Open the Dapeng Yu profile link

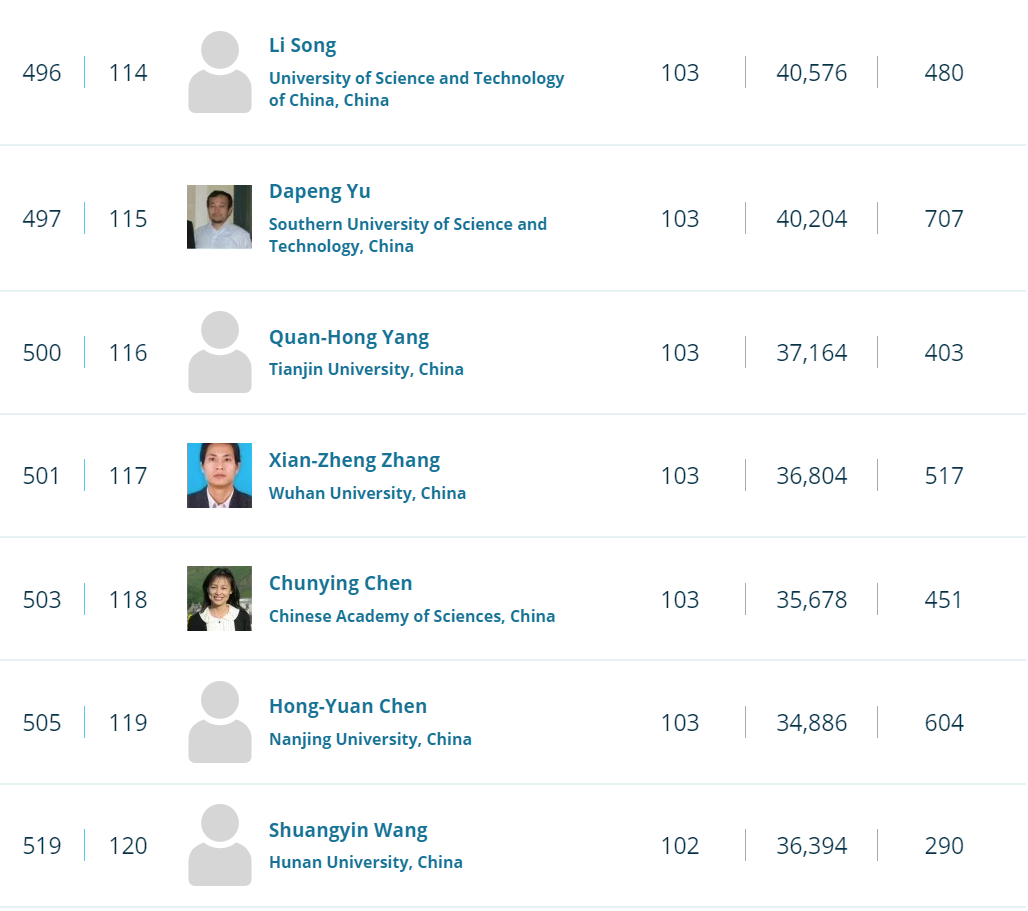tap(320, 192)
